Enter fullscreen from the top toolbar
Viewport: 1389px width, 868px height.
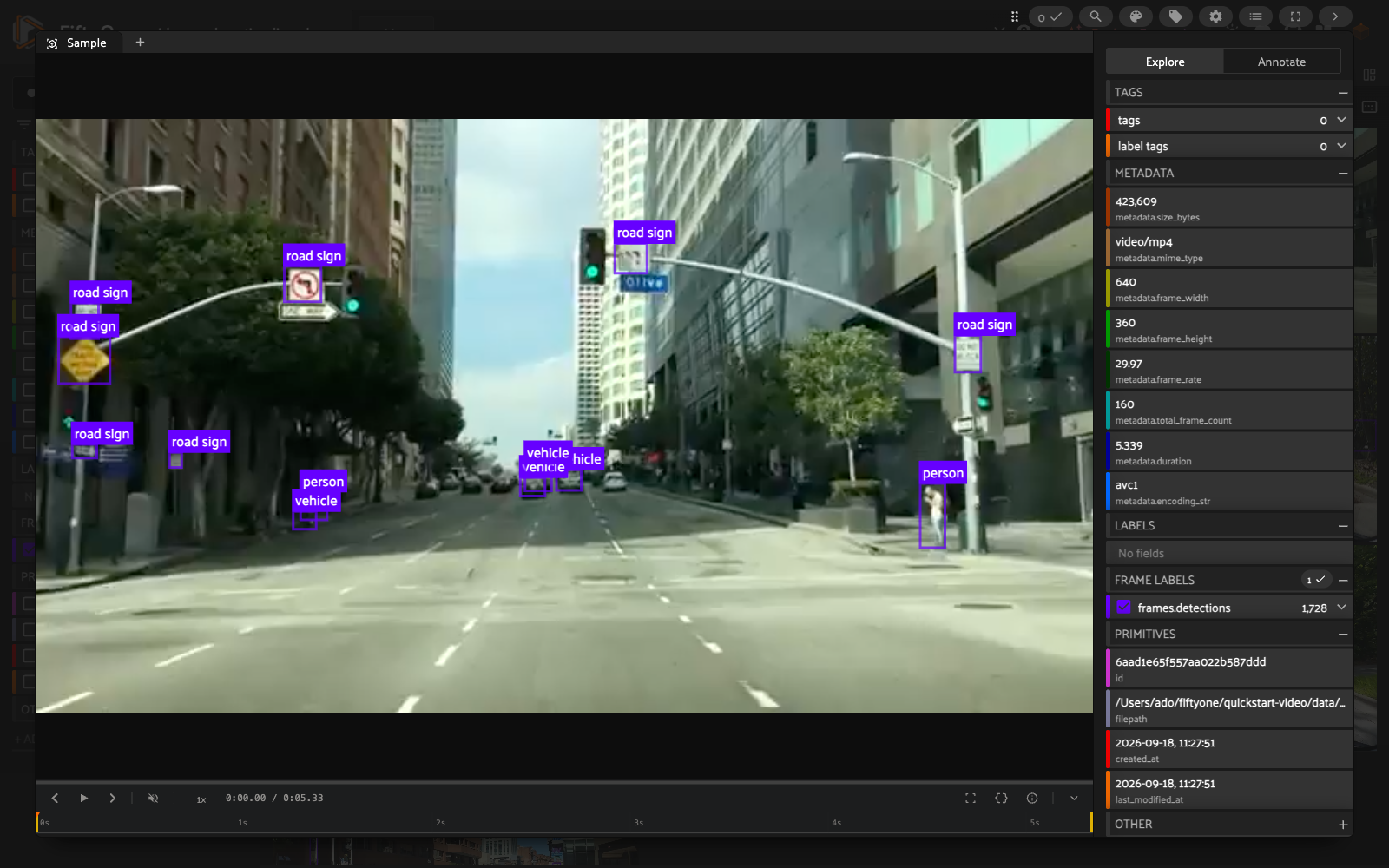[x=1295, y=16]
